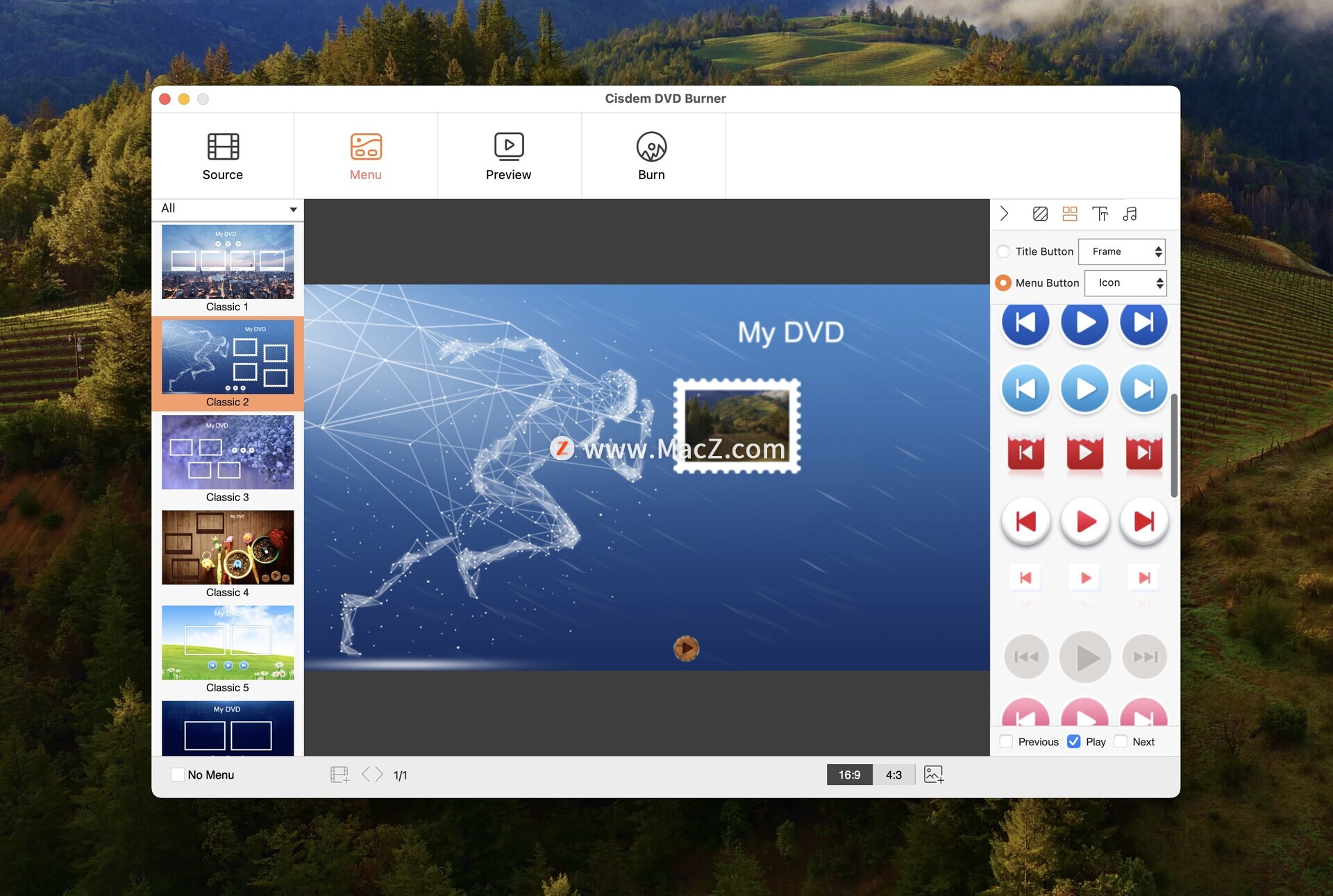Open the Source tab

click(222, 157)
